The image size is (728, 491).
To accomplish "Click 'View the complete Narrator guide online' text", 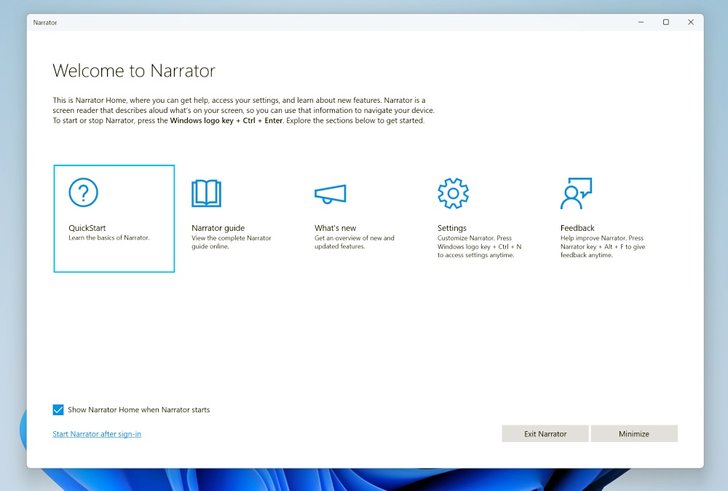I will point(231,242).
